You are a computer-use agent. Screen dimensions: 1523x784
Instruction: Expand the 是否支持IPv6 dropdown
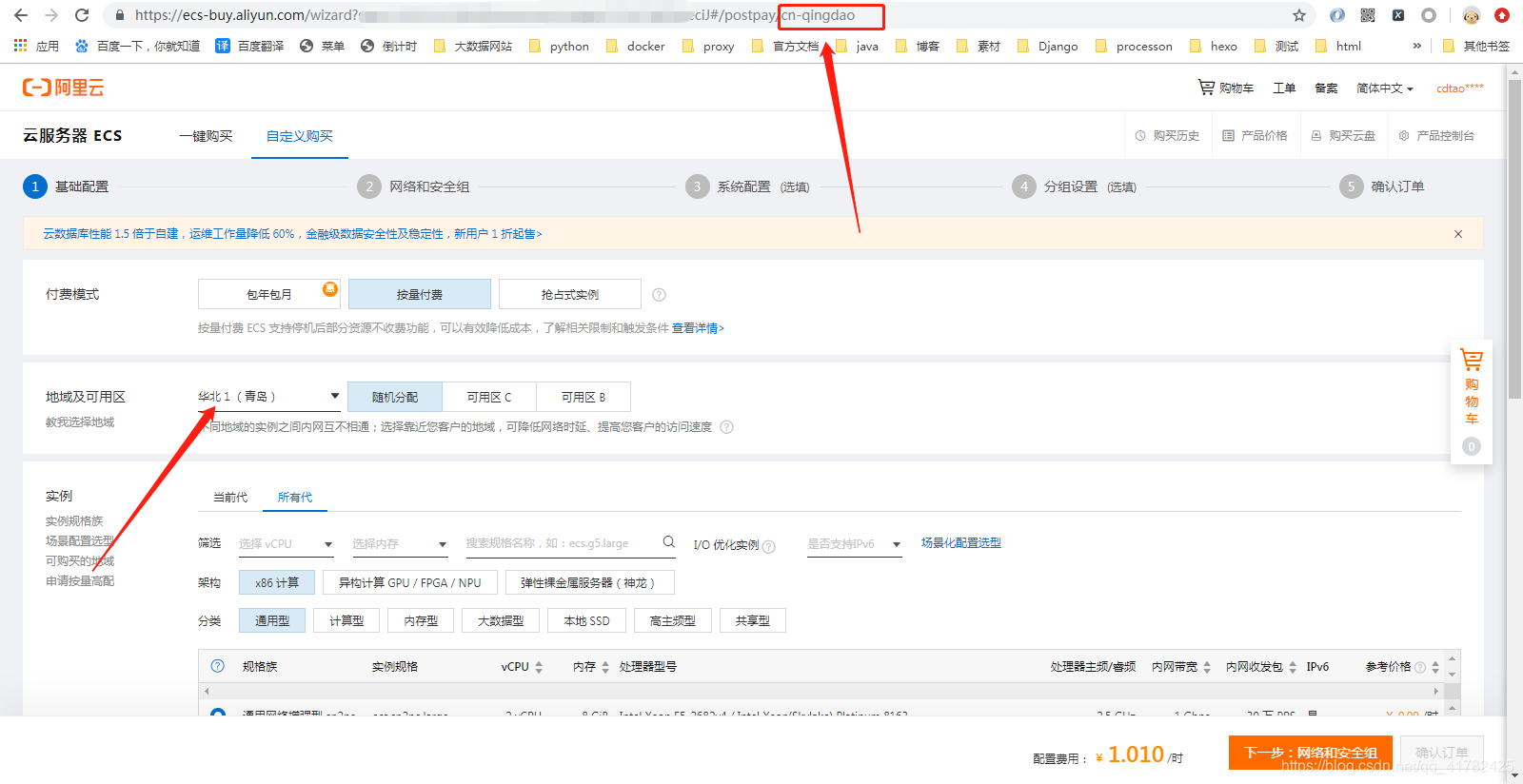(x=854, y=544)
